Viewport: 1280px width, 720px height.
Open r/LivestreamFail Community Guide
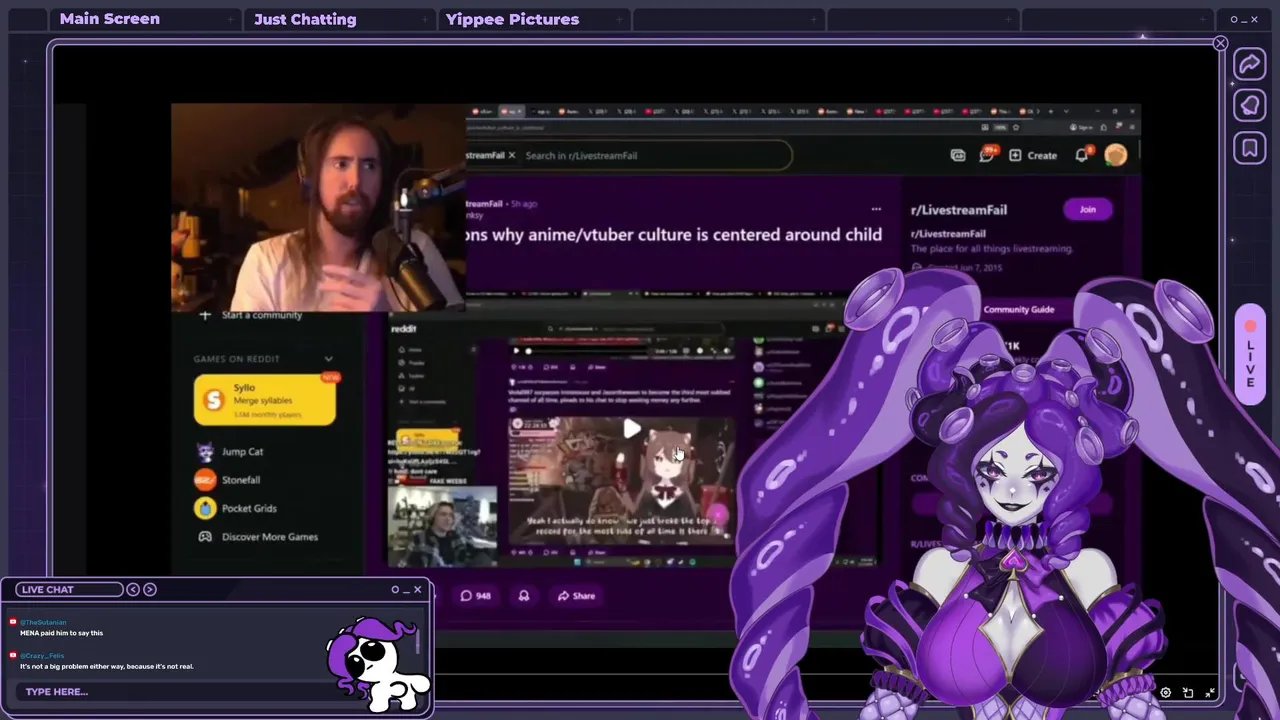click(1018, 309)
